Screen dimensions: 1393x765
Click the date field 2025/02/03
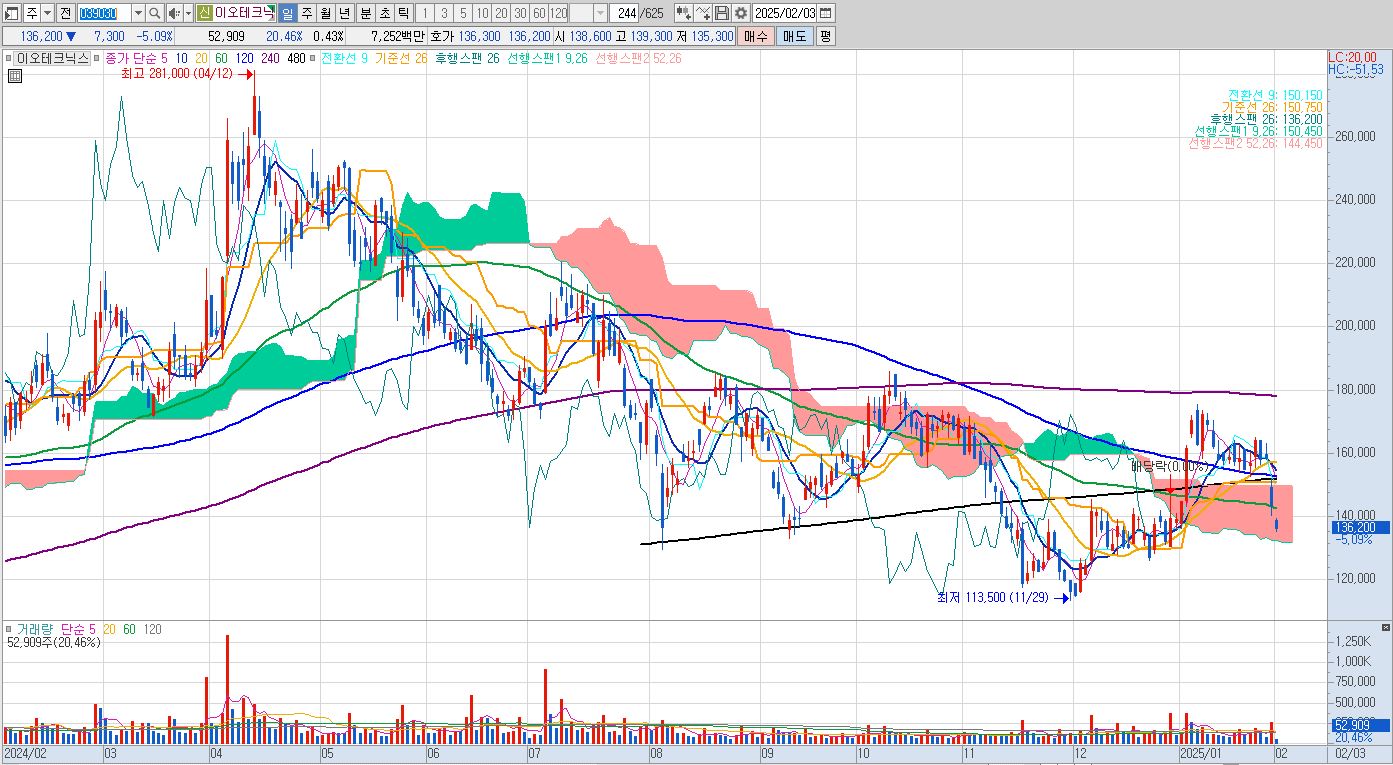coord(786,13)
